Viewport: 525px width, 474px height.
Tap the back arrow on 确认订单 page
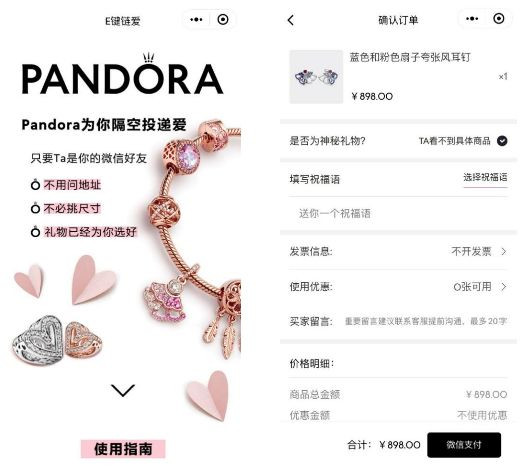point(291,20)
